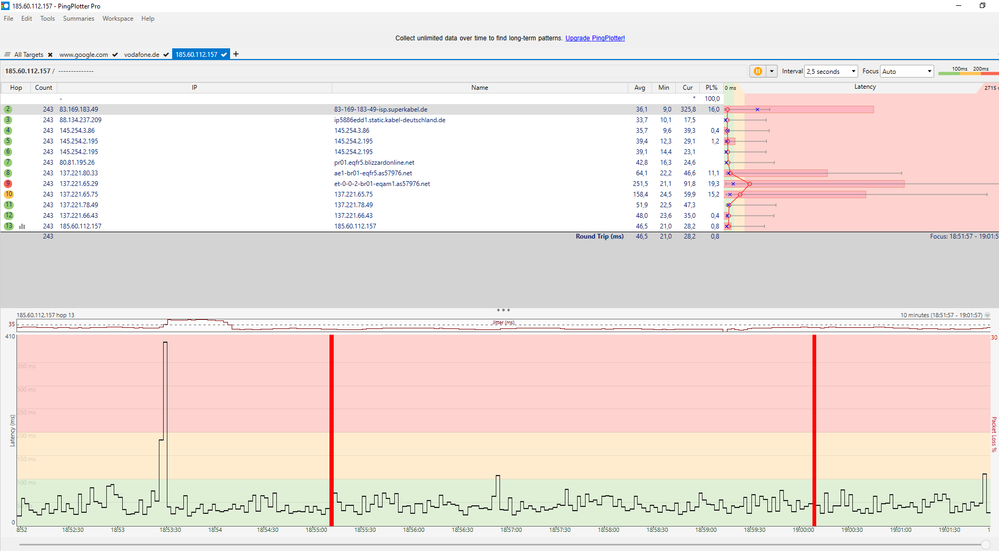The width and height of the screenshot is (999, 551).
Task: Click the horizontal scrollbar below the timeline
Action: pos(499,545)
